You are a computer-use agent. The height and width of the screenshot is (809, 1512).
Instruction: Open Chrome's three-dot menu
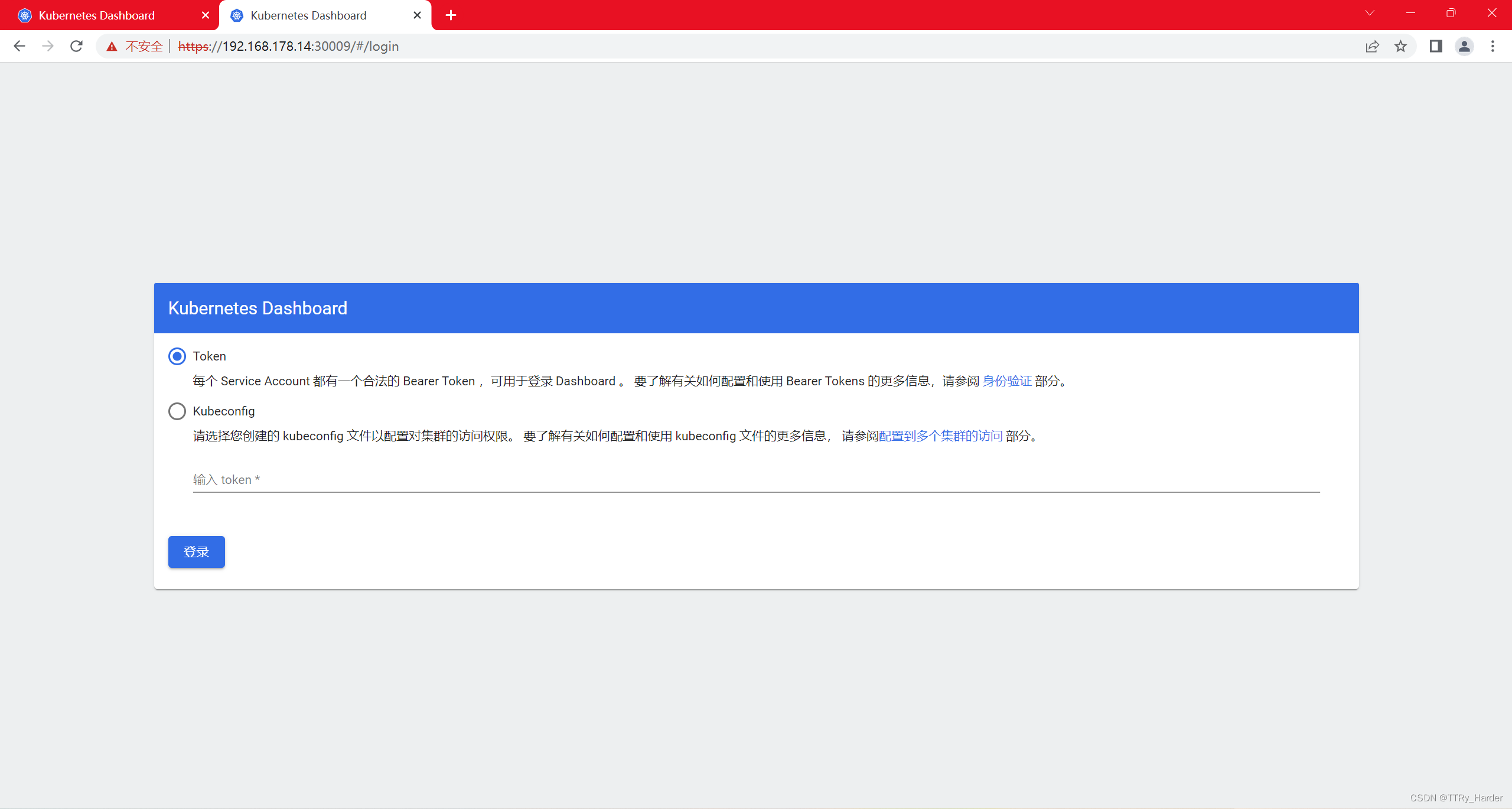click(1493, 46)
